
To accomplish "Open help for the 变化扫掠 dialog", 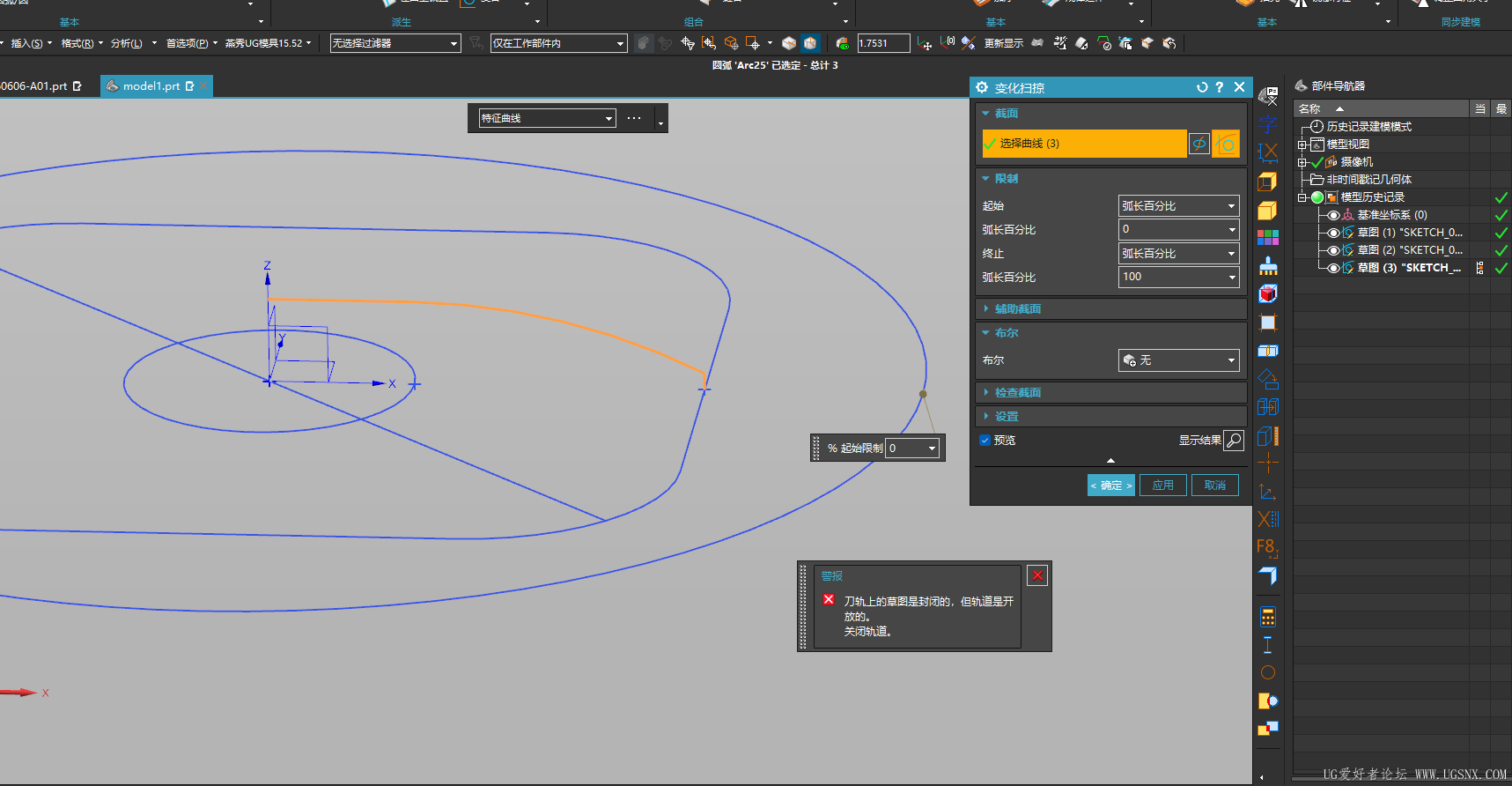I will tap(1220, 87).
